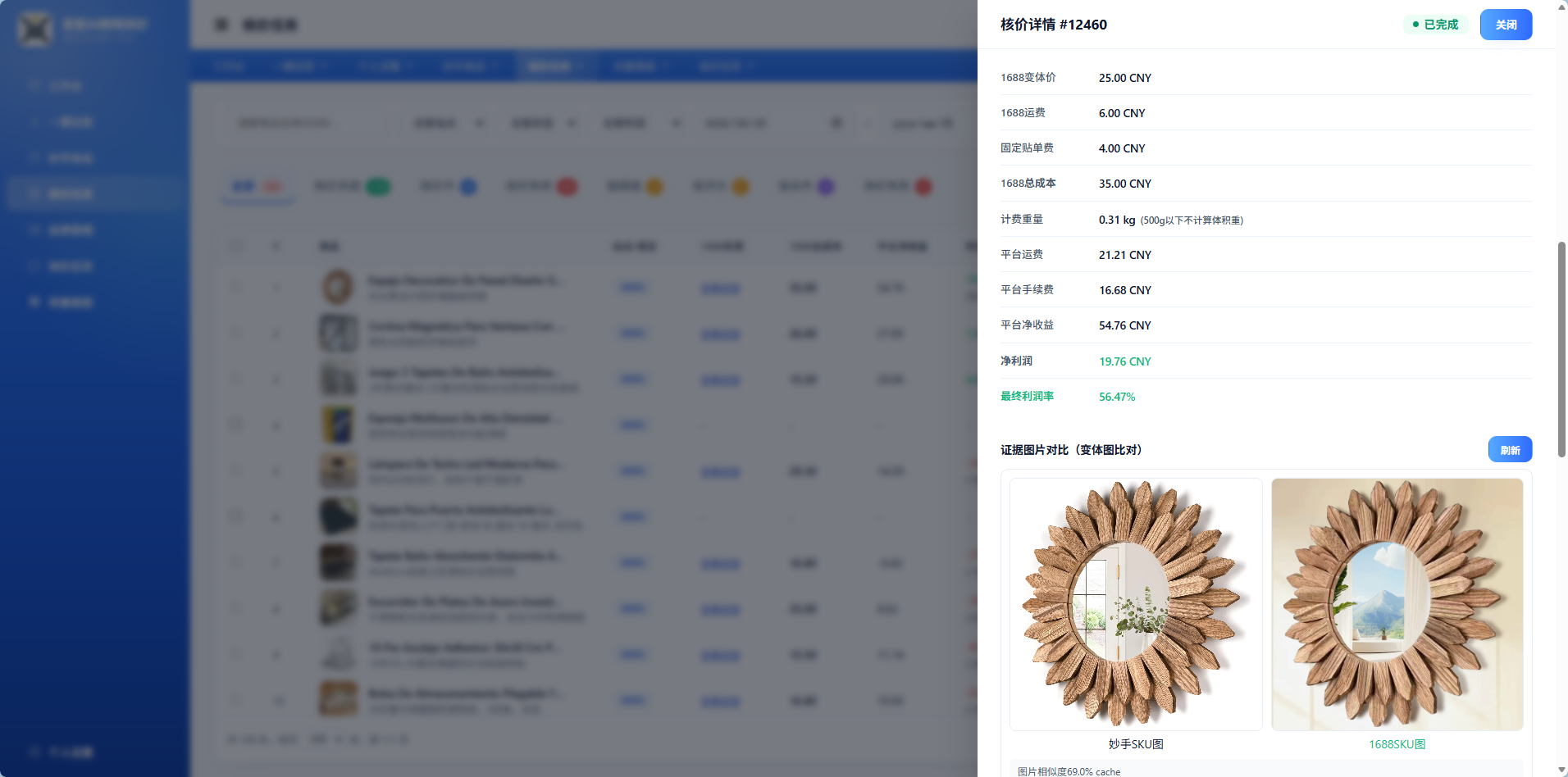Image resolution: width=1568 pixels, height=777 pixels.
Task: Click the 证据图片对比（变体图比对）heading
Action: 1071,450
